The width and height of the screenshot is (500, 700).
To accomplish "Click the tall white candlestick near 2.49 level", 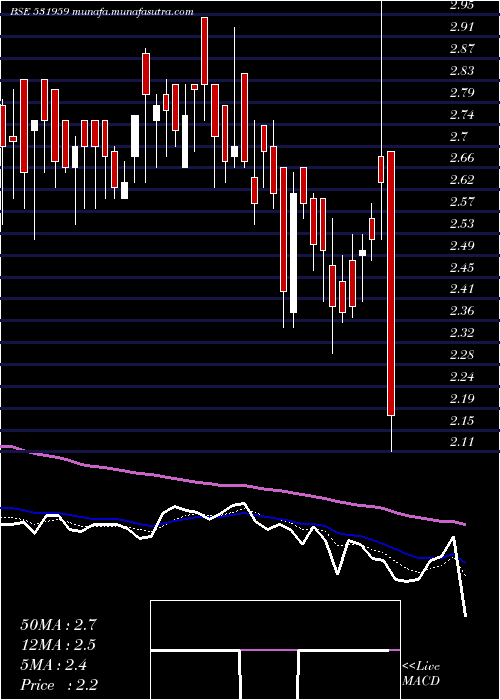I will [x=293, y=253].
